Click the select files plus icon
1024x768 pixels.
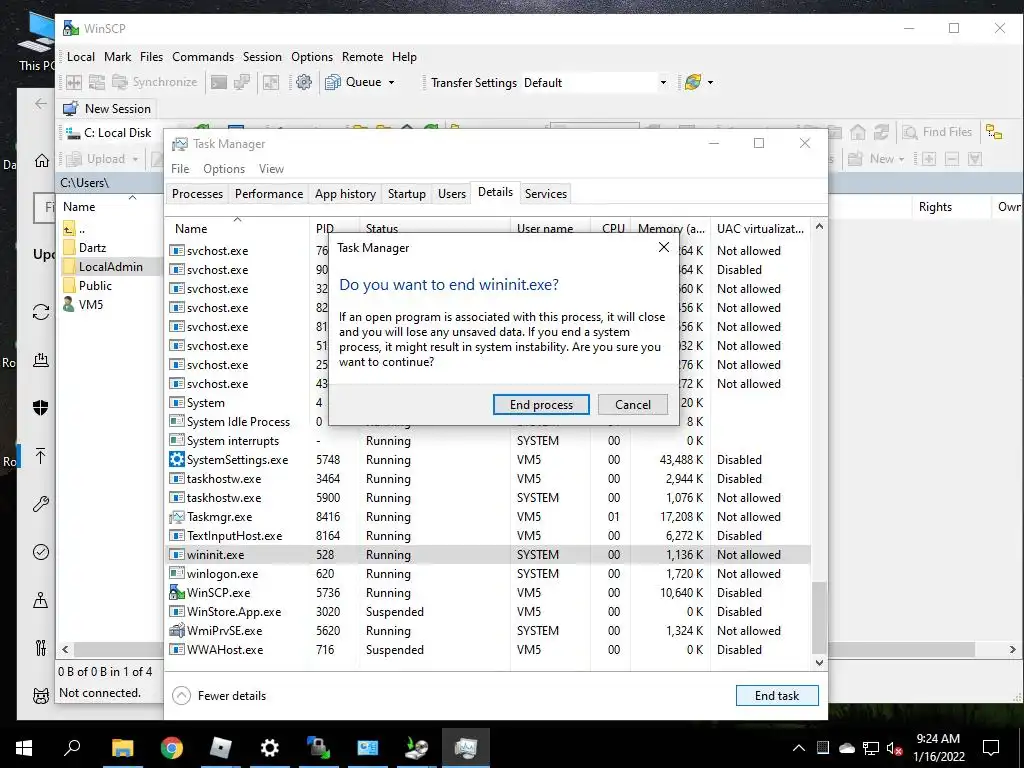point(929,159)
